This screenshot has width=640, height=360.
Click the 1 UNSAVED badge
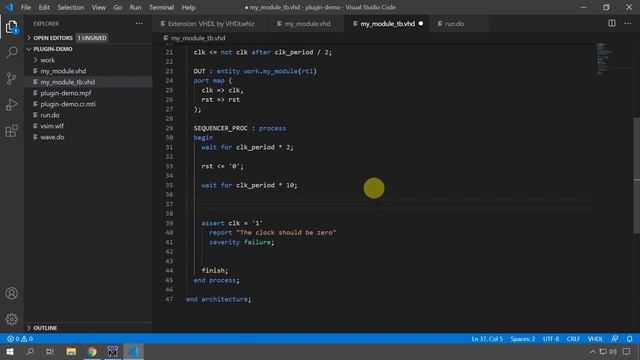pyautogui.click(x=92, y=38)
